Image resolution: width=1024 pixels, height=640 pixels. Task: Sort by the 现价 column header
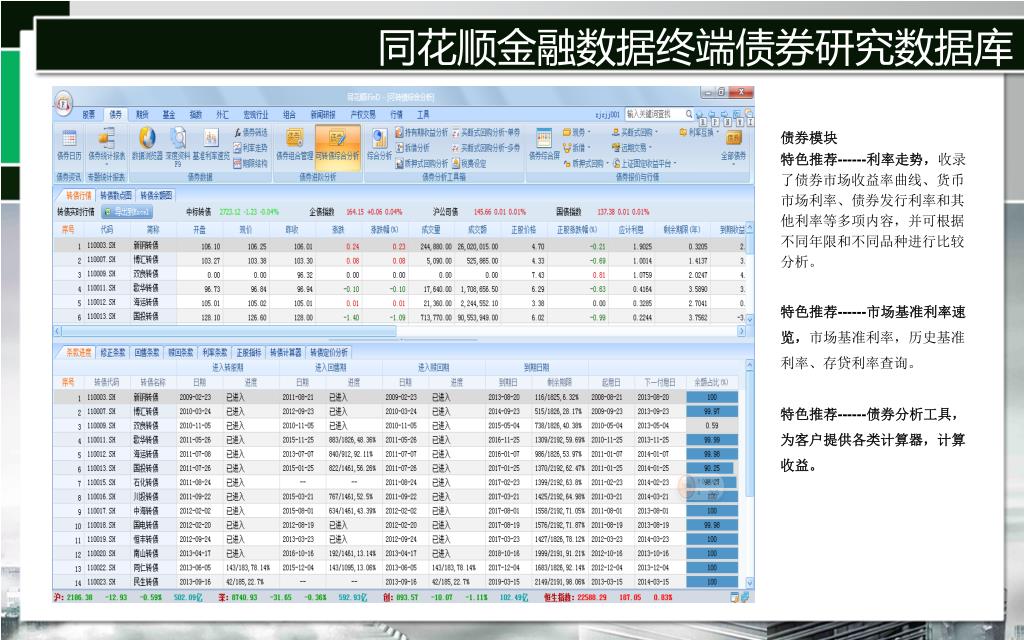coord(245,230)
